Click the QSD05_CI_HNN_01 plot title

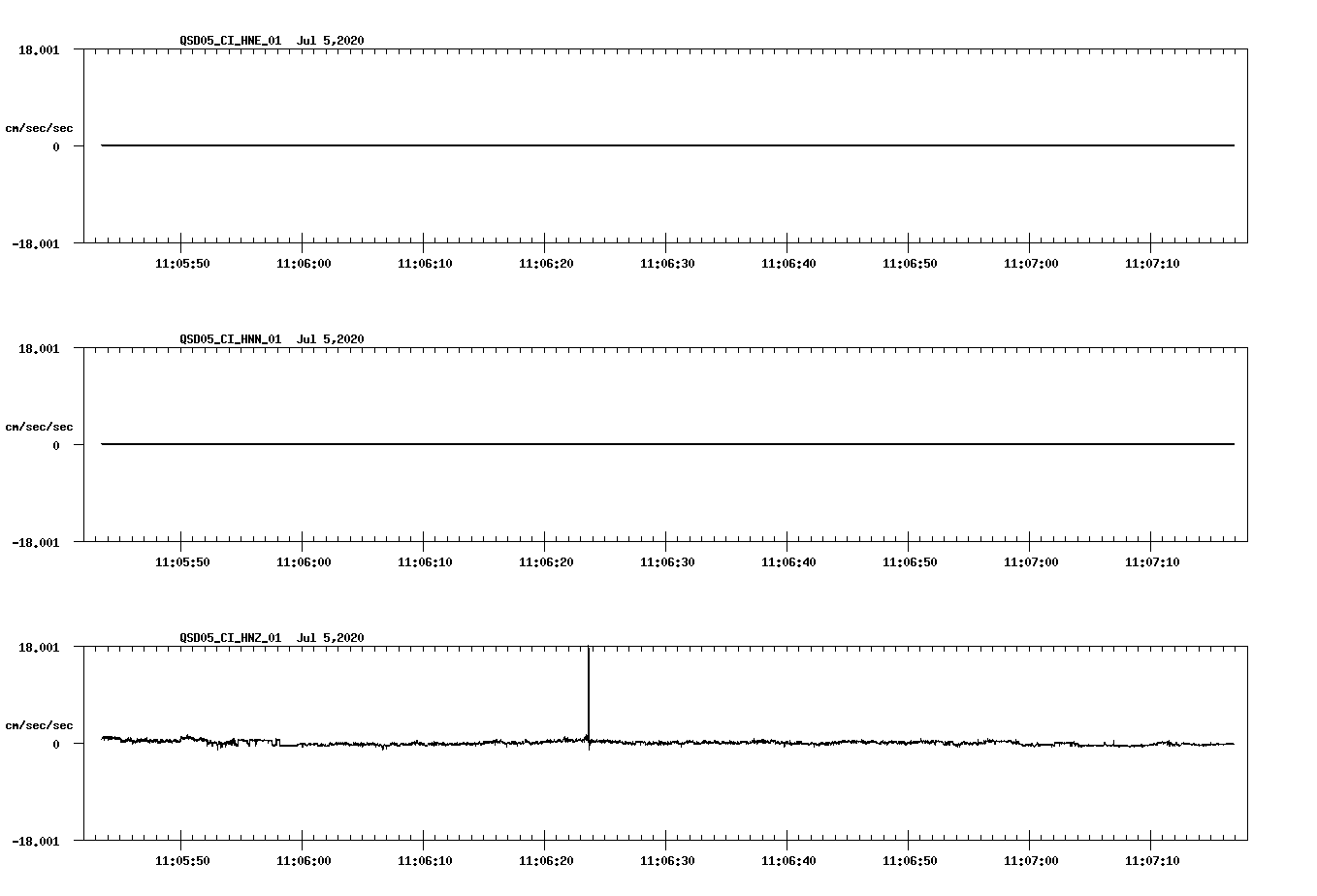pos(272,339)
